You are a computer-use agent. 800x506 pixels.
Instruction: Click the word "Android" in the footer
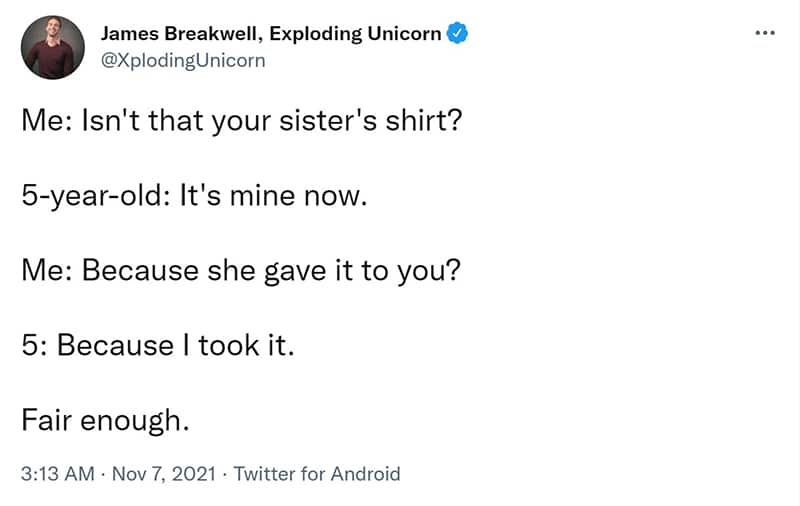pyautogui.click(x=365, y=474)
